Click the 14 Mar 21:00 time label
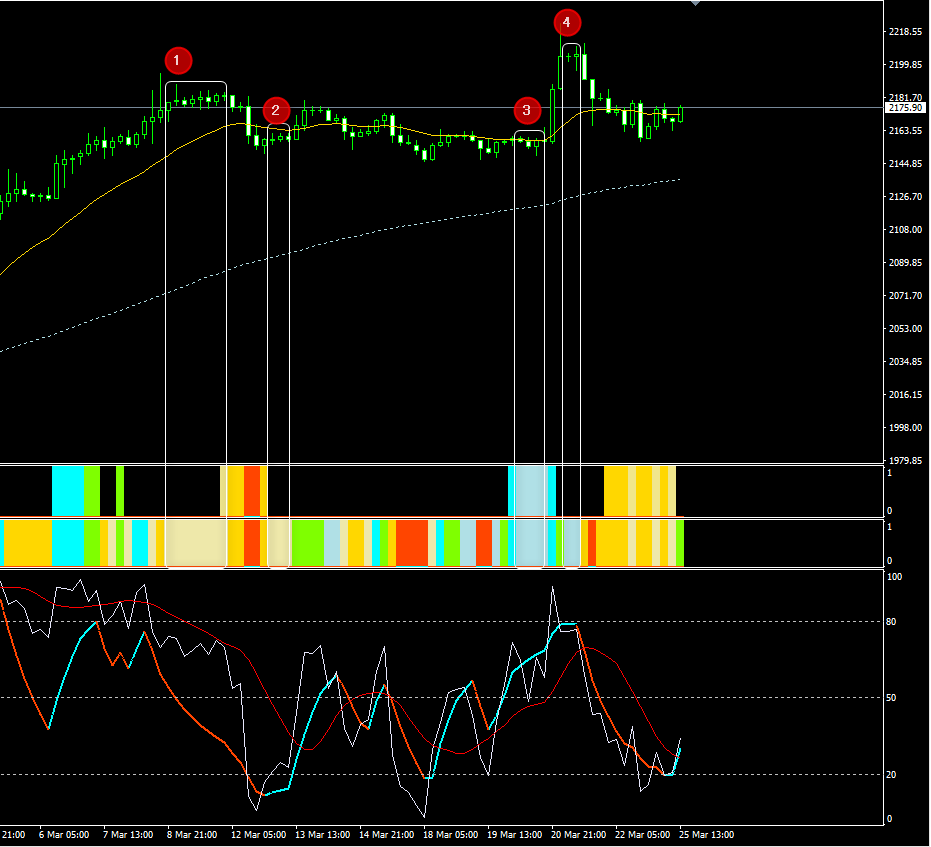The width and height of the screenshot is (931, 847). [387, 835]
